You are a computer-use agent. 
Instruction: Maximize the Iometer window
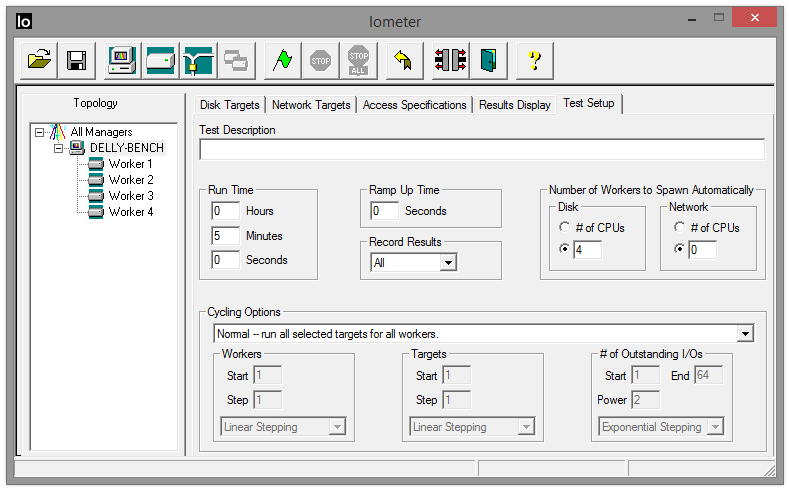tap(719, 18)
